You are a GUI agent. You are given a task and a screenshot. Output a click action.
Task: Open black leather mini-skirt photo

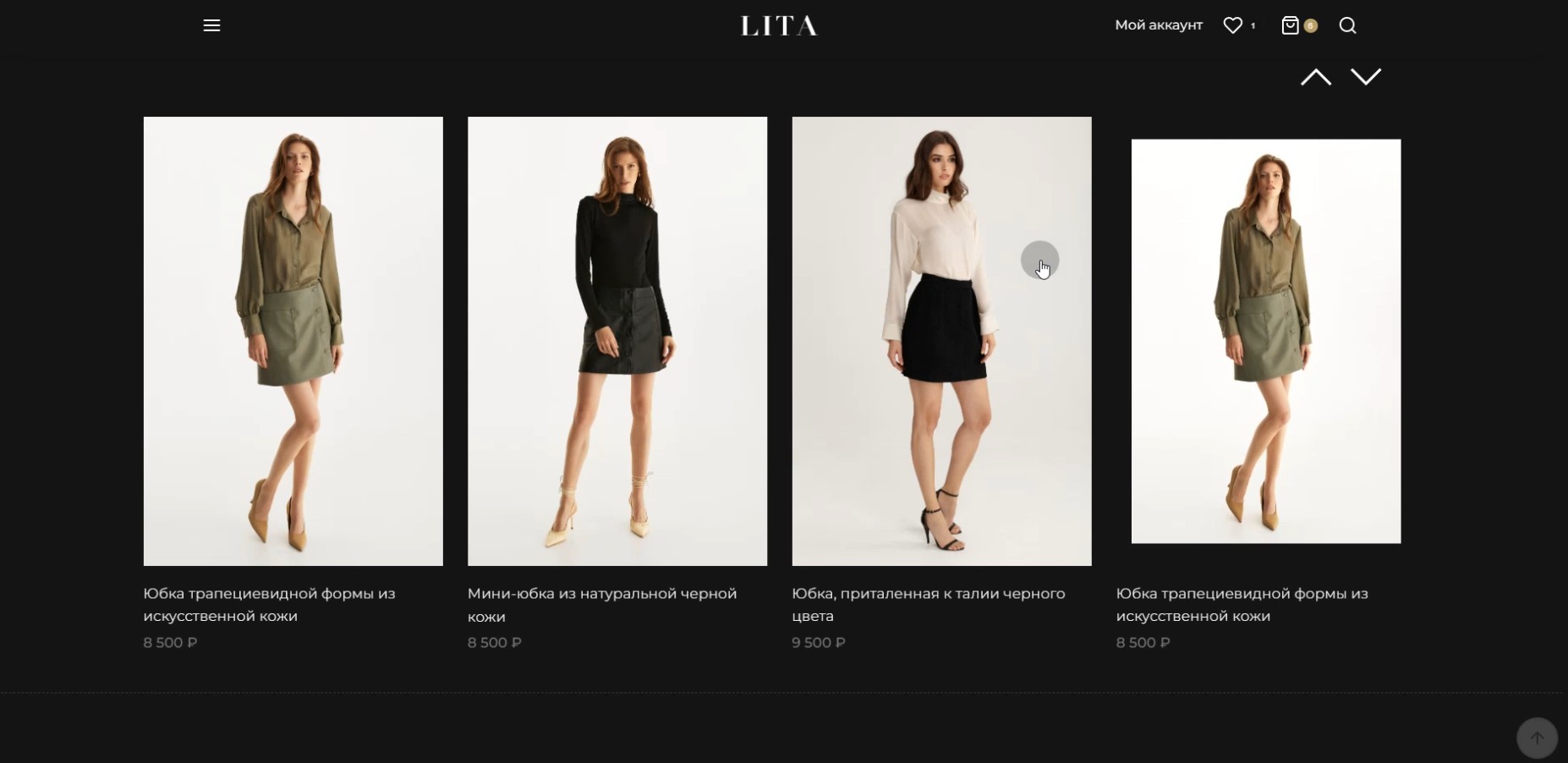(x=617, y=341)
